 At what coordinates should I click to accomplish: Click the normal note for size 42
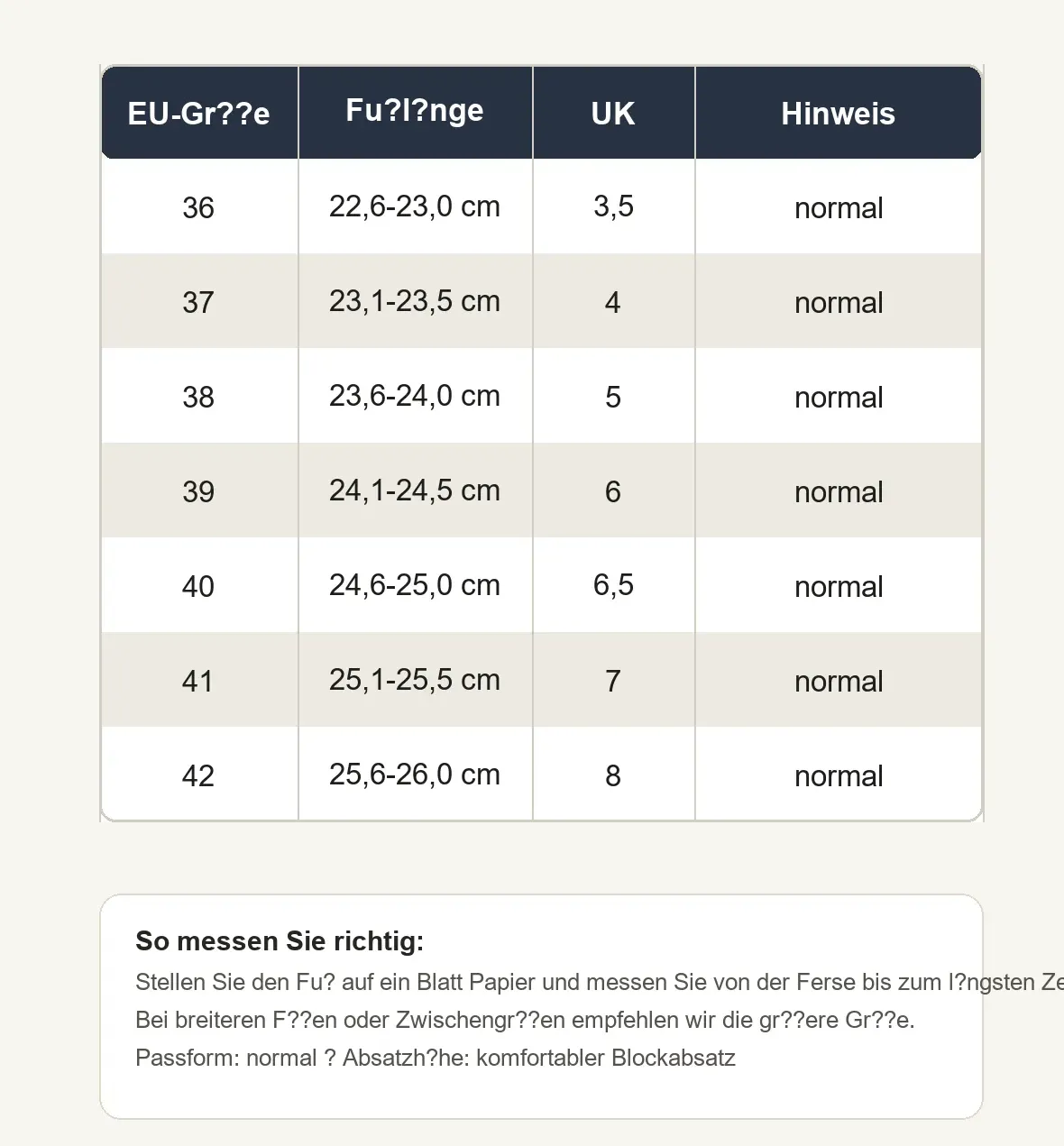pyautogui.click(x=839, y=775)
